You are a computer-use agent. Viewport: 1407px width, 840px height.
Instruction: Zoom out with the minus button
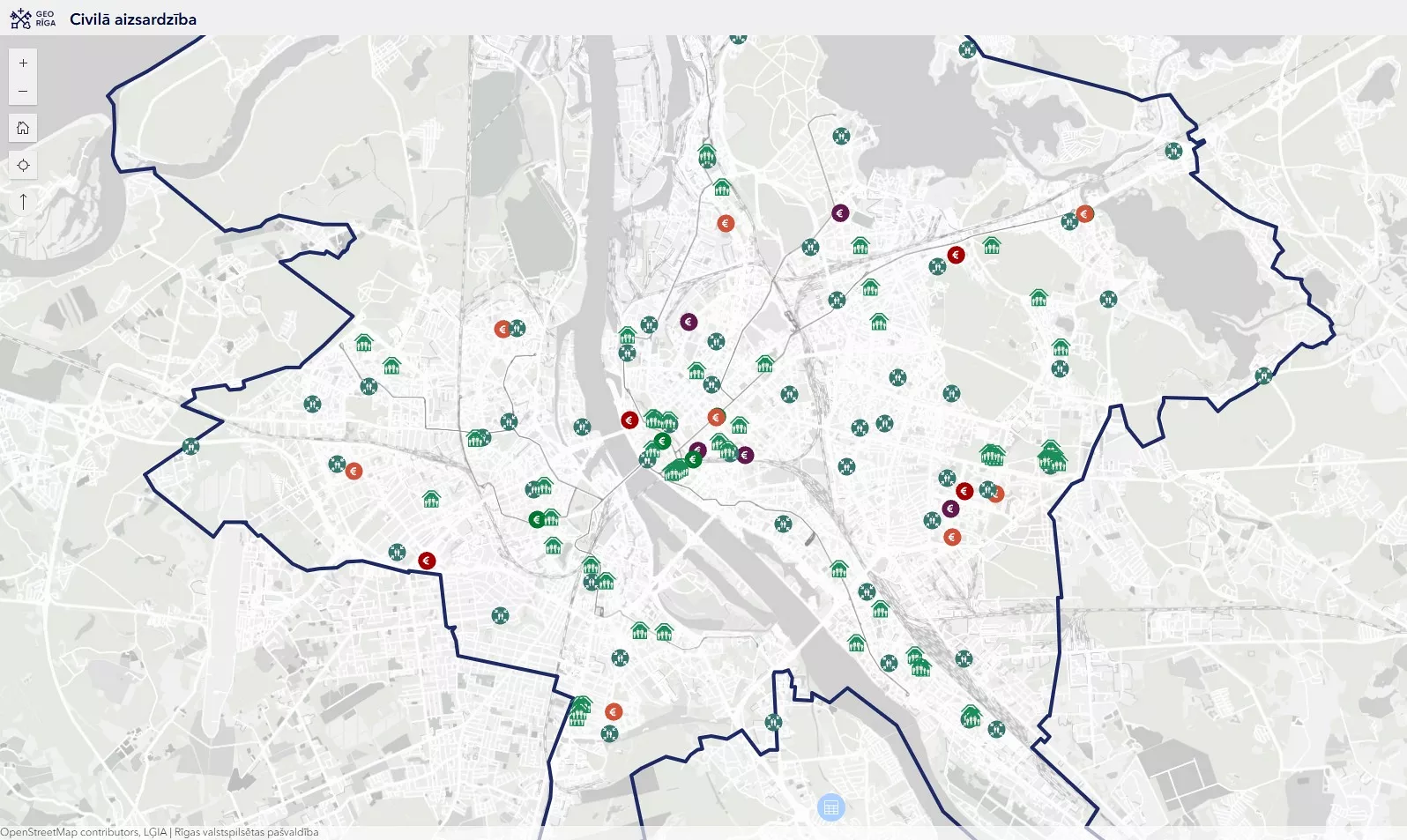click(x=23, y=91)
